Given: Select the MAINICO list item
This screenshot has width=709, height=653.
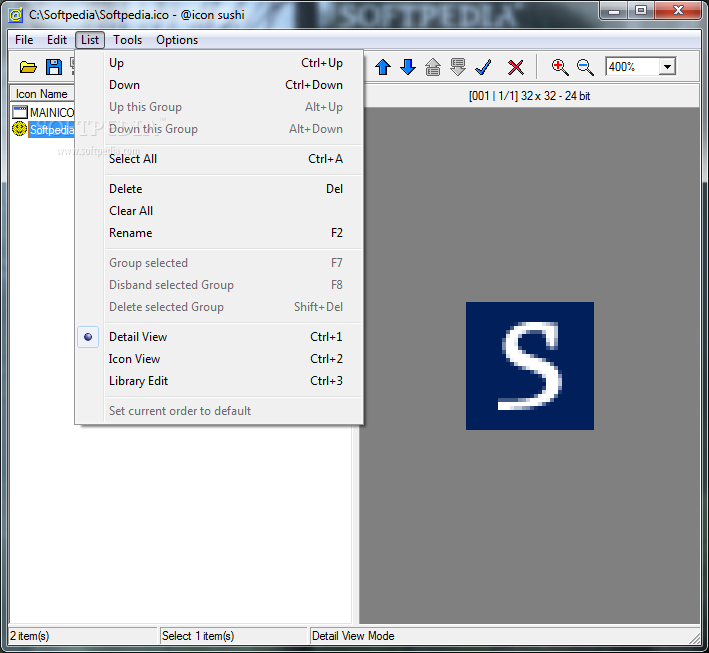Looking at the screenshot, I should click(x=43, y=112).
